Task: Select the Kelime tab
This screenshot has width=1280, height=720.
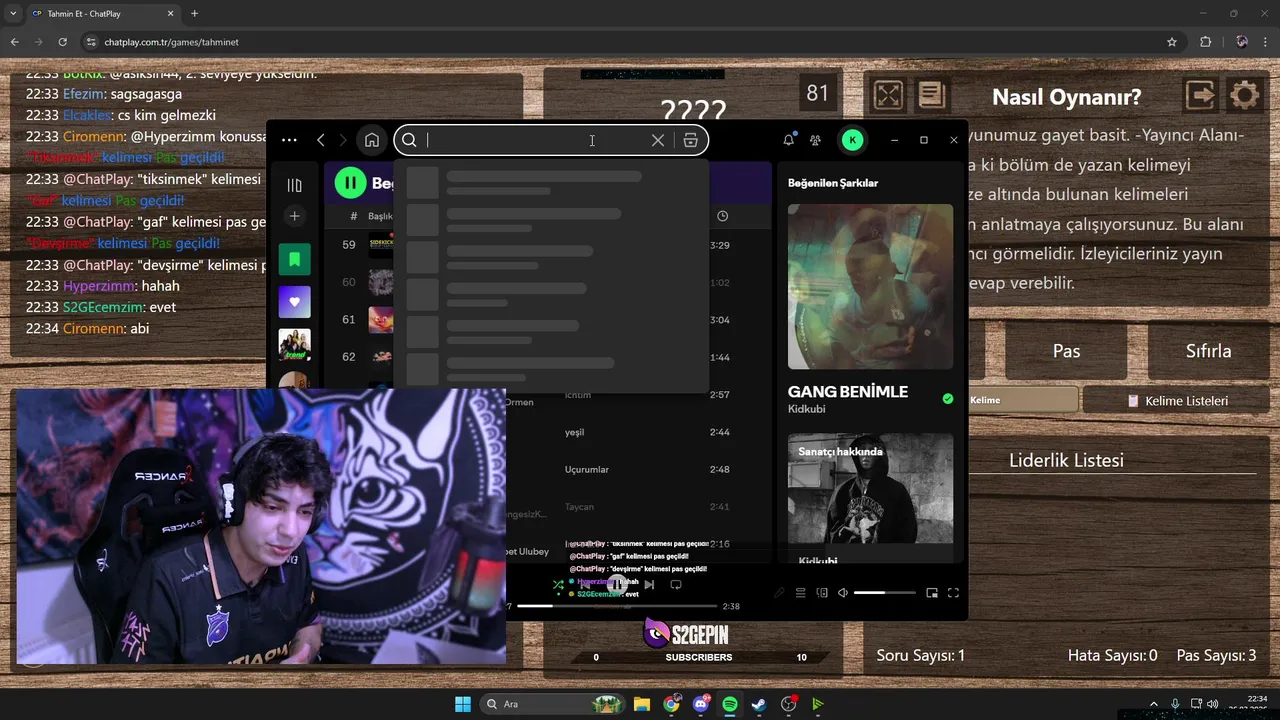Action: point(1023,400)
